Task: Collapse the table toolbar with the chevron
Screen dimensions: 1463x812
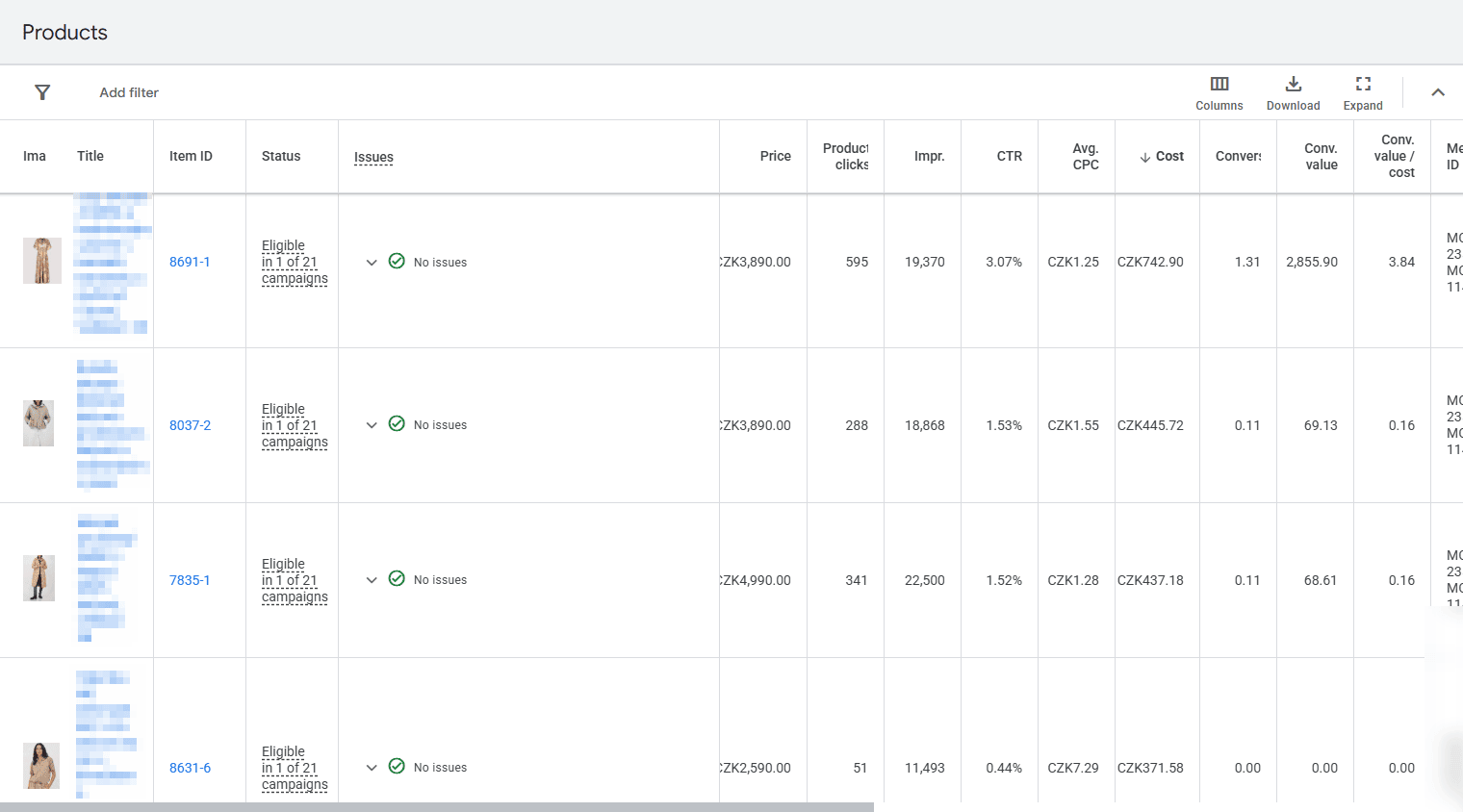Action: 1438,92
